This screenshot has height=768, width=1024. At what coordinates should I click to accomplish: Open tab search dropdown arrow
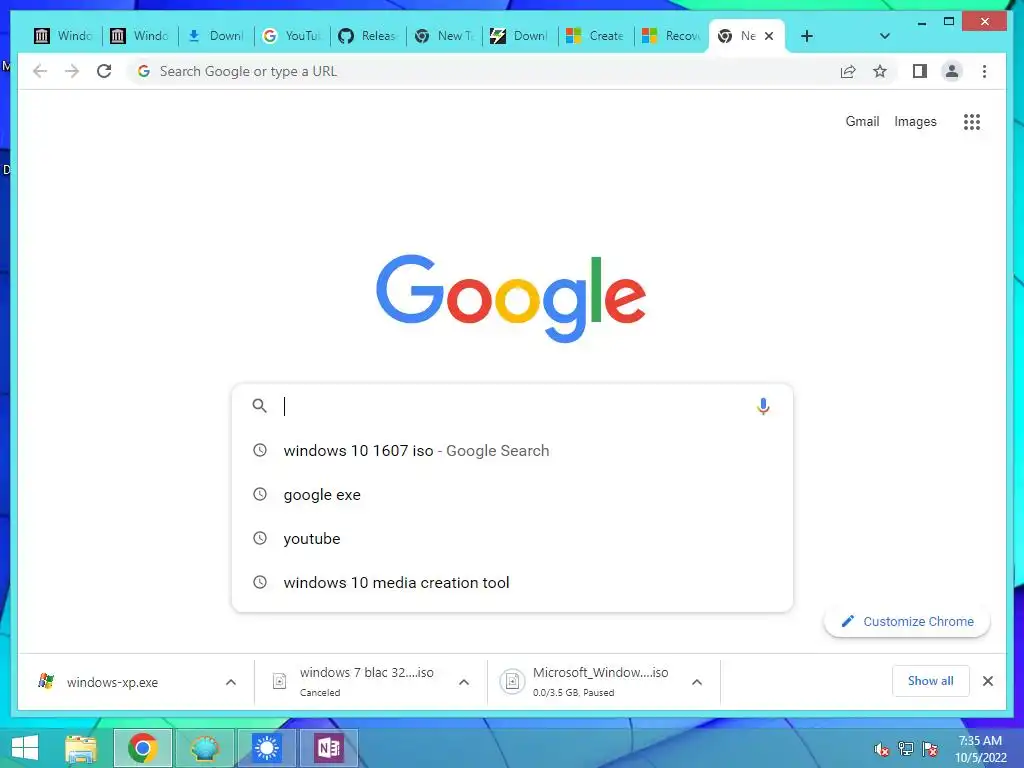pyautogui.click(x=884, y=36)
